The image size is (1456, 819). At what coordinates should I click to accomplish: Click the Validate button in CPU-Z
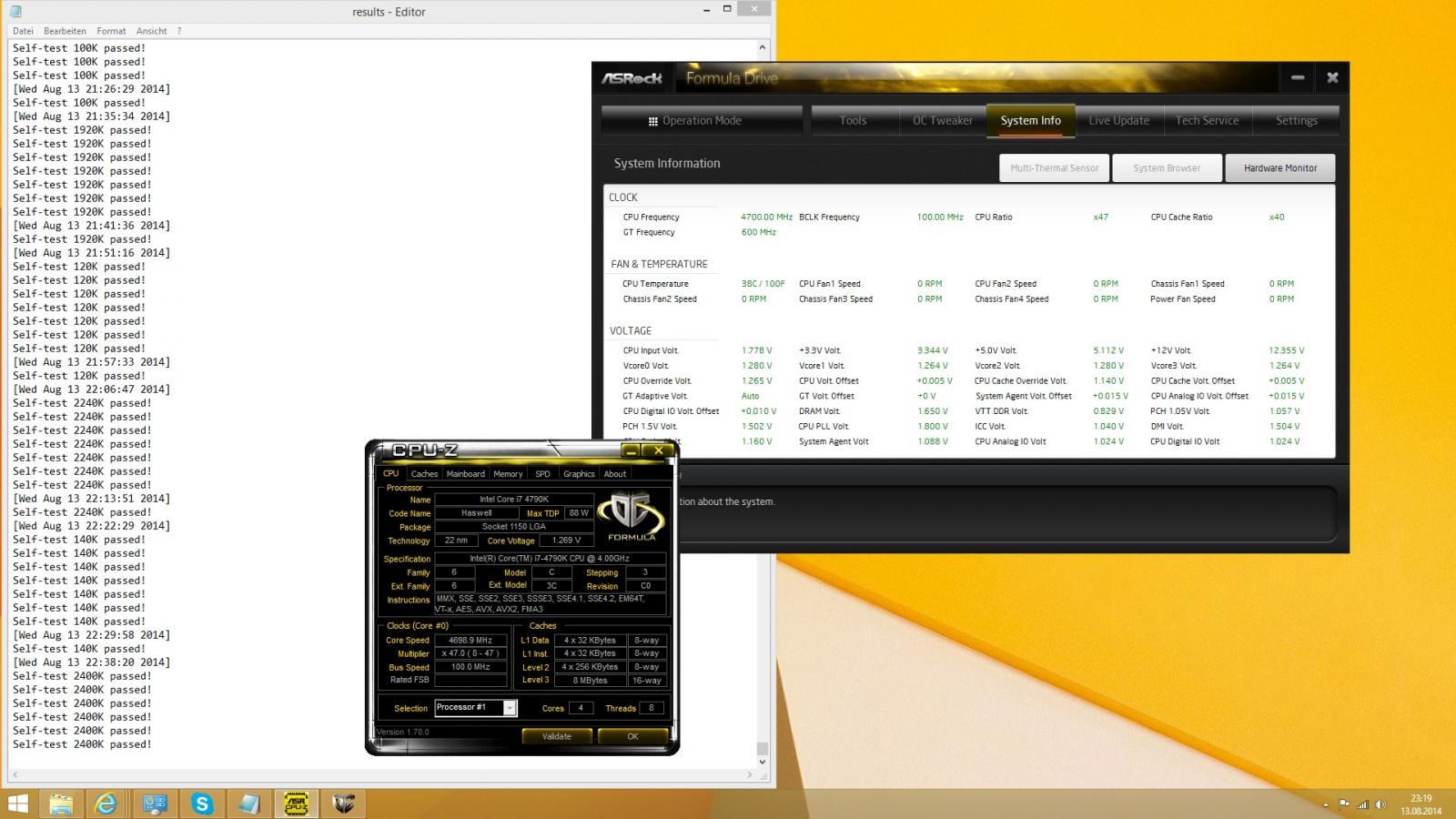point(557,736)
